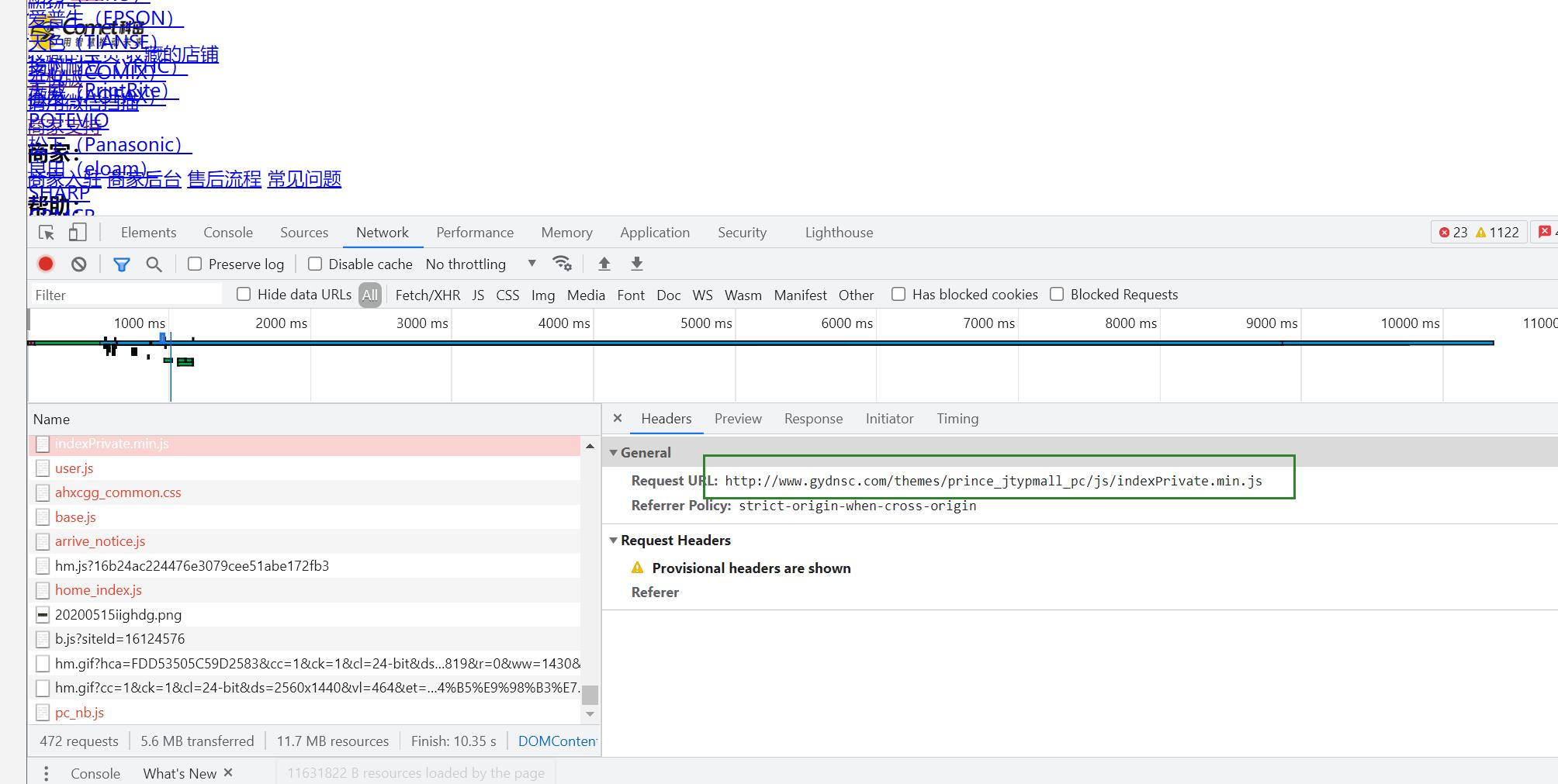The image size is (1558, 784).
Task: Filter requests by Media
Action: coord(586,295)
